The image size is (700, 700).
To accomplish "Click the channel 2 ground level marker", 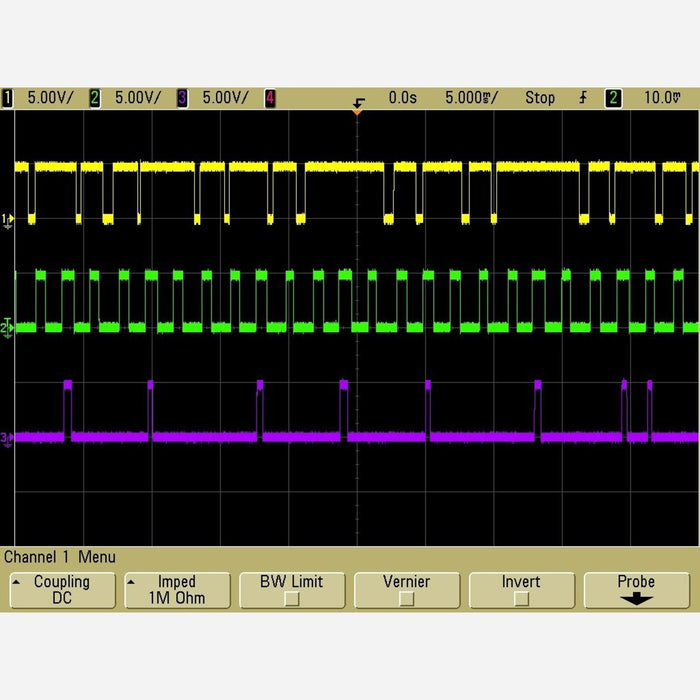I will (8, 327).
